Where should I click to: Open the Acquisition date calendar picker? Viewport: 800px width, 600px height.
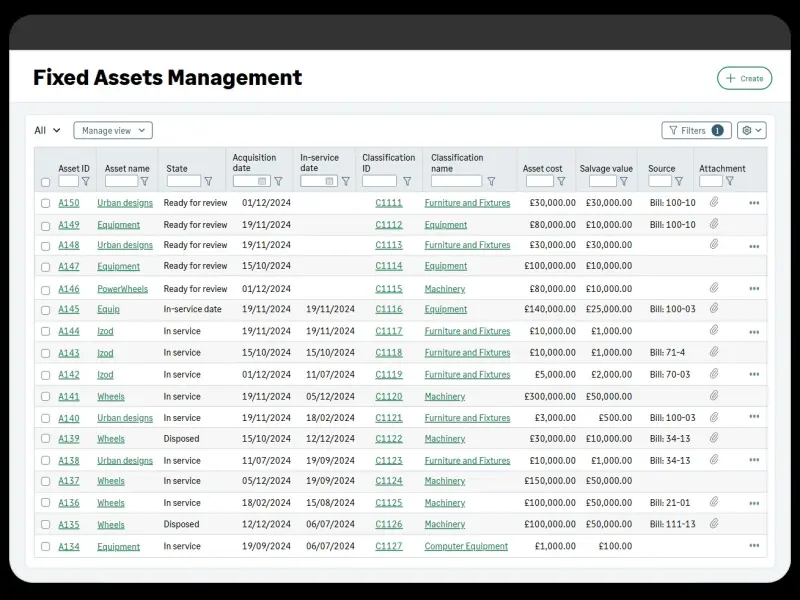point(263,182)
